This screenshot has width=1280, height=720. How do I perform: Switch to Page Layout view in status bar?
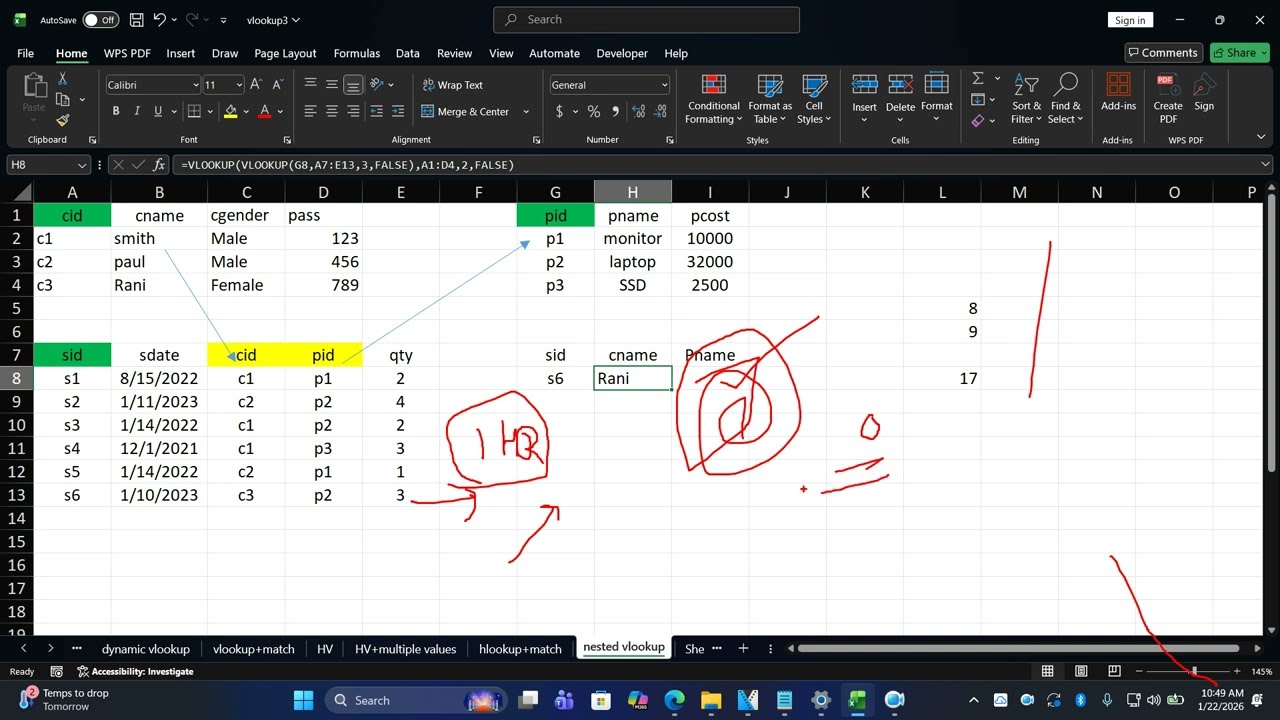point(1080,671)
